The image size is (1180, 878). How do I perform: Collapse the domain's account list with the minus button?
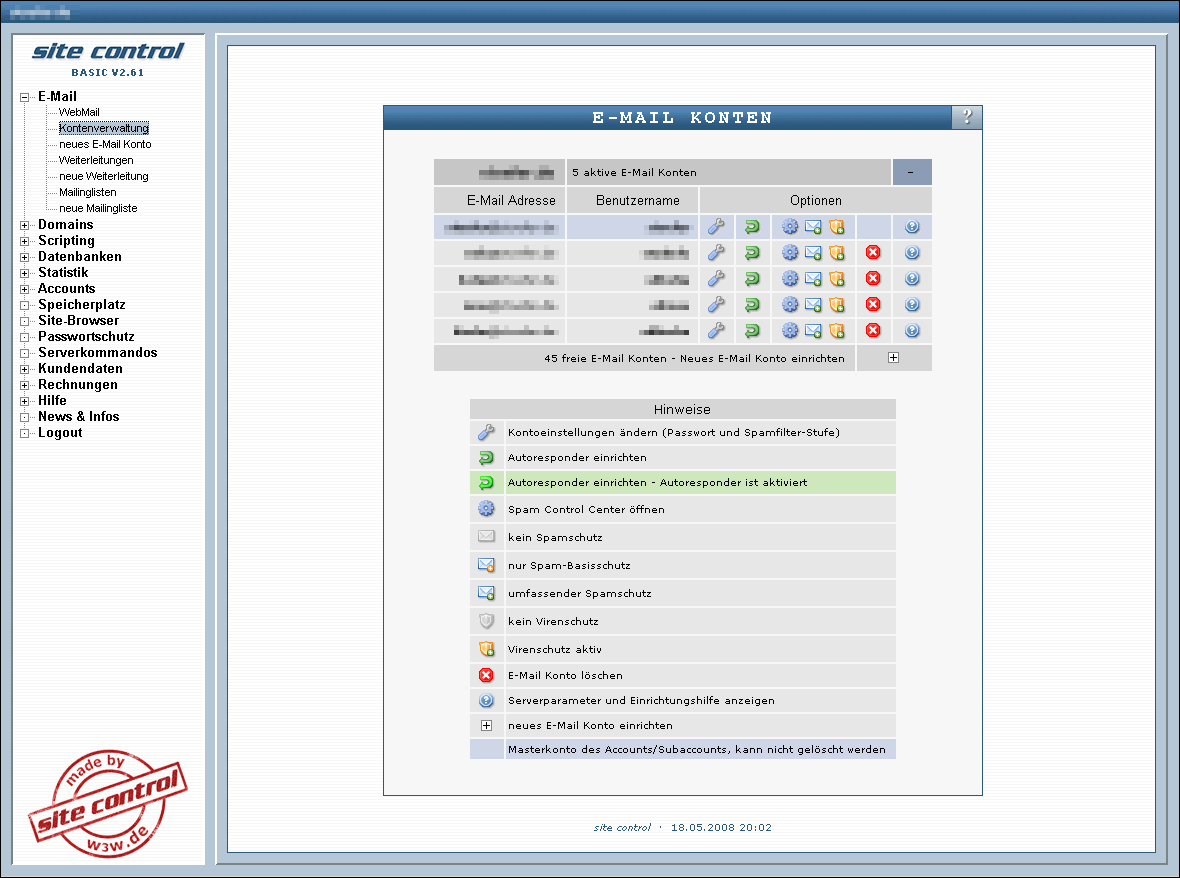click(x=911, y=172)
